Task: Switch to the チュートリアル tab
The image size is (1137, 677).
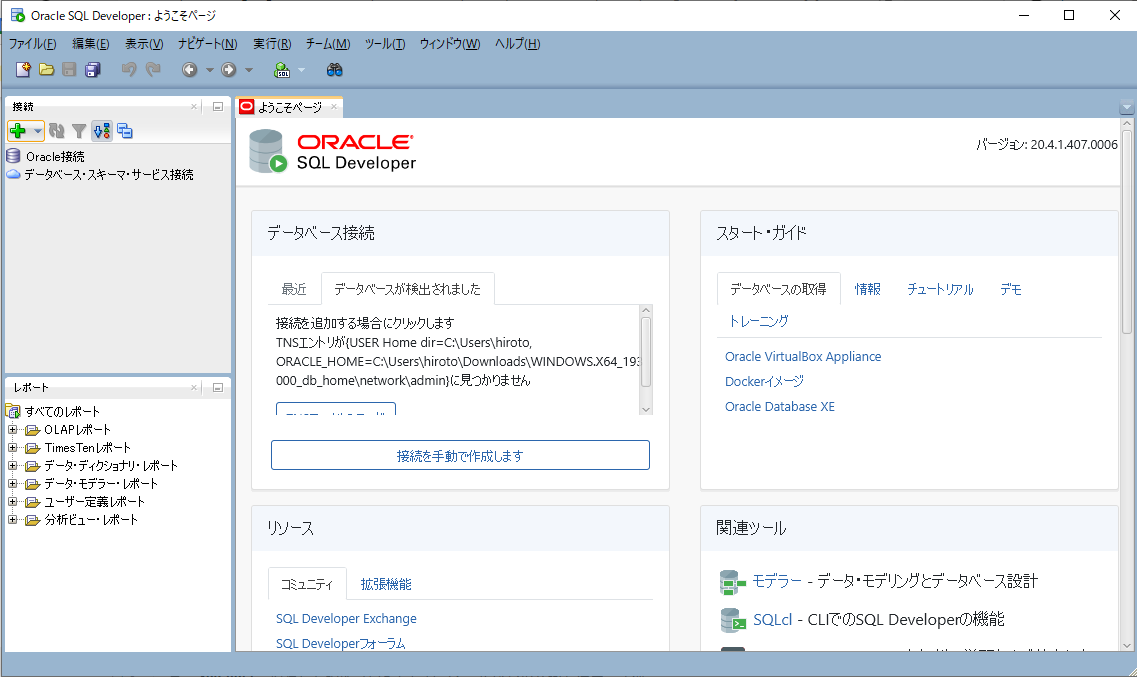Action: [940, 290]
